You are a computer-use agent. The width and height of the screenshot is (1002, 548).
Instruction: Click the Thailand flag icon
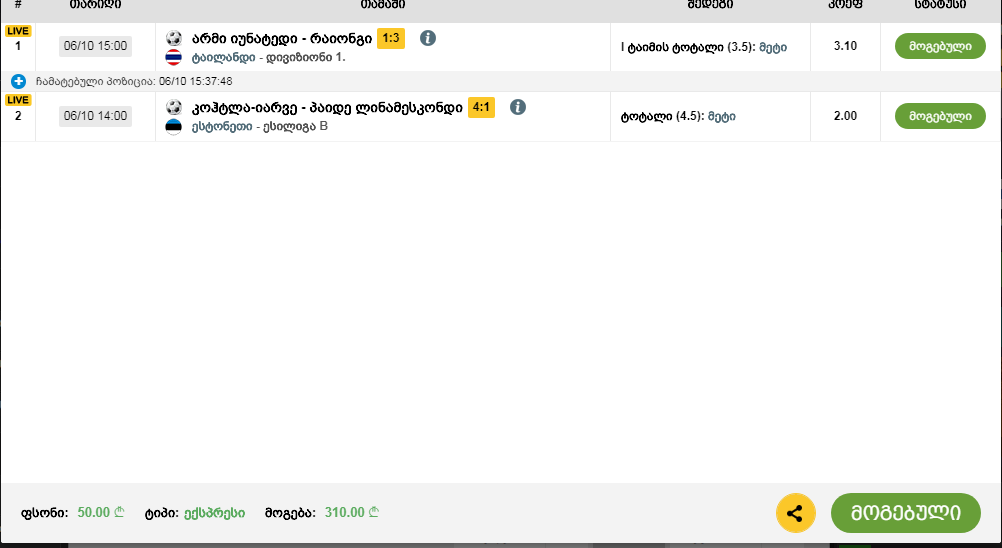click(173, 57)
